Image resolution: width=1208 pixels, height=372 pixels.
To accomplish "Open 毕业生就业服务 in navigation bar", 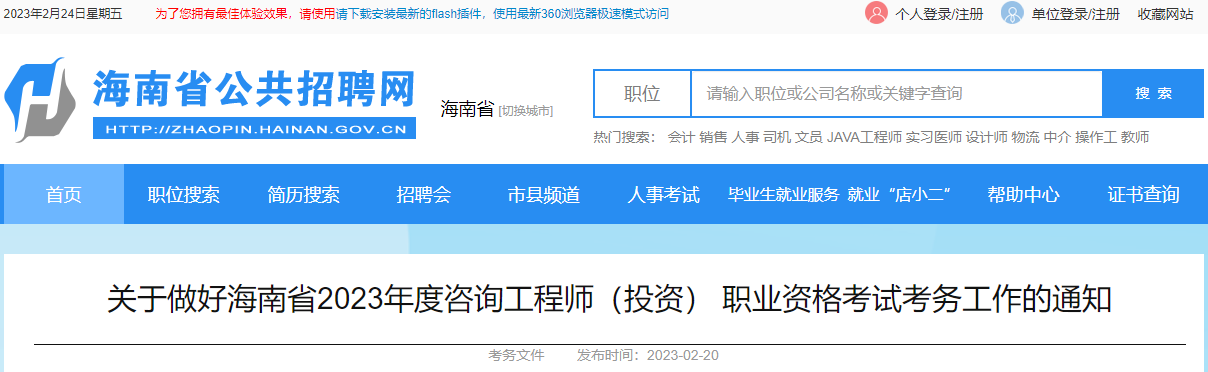I will click(783, 195).
